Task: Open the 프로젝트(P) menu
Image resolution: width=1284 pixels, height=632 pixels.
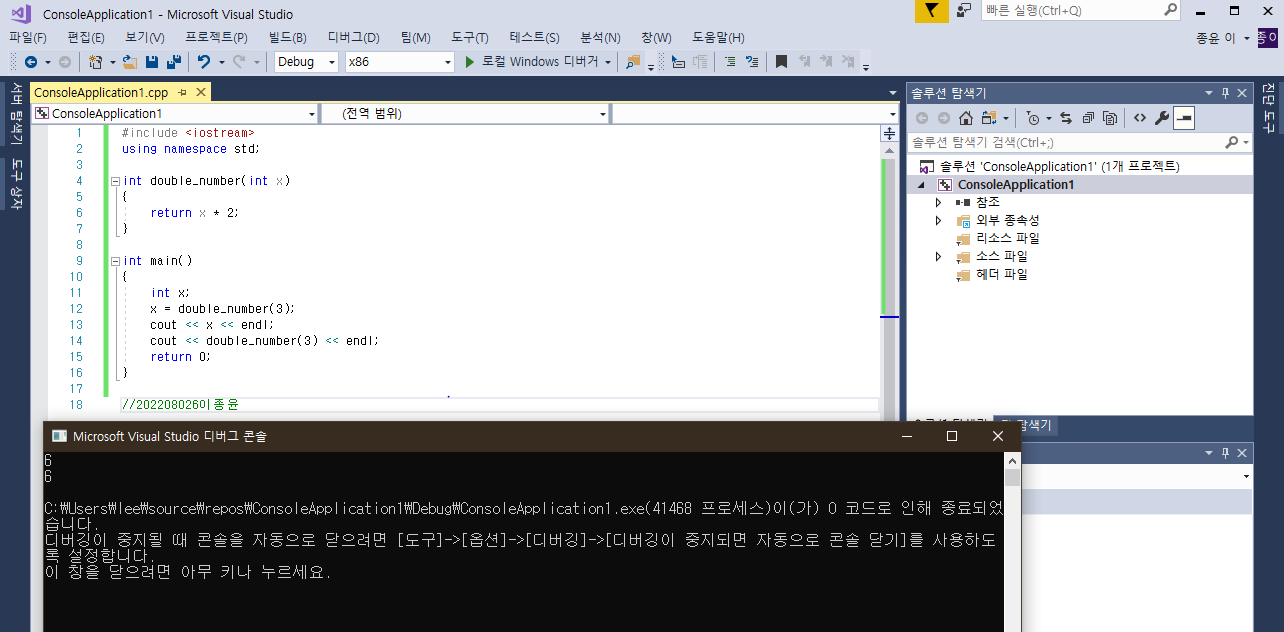Action: click(217, 37)
